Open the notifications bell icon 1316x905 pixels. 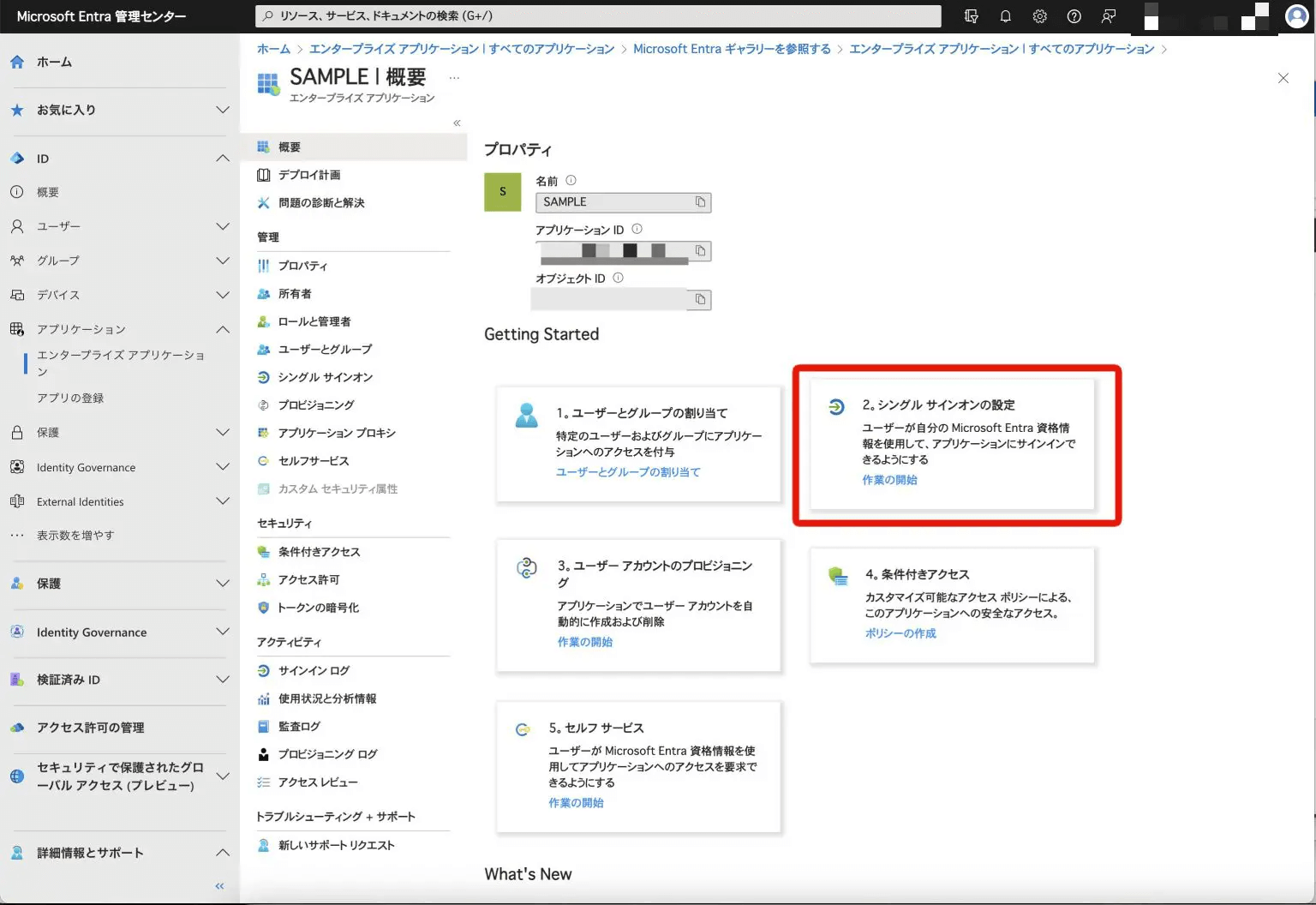coord(1005,16)
